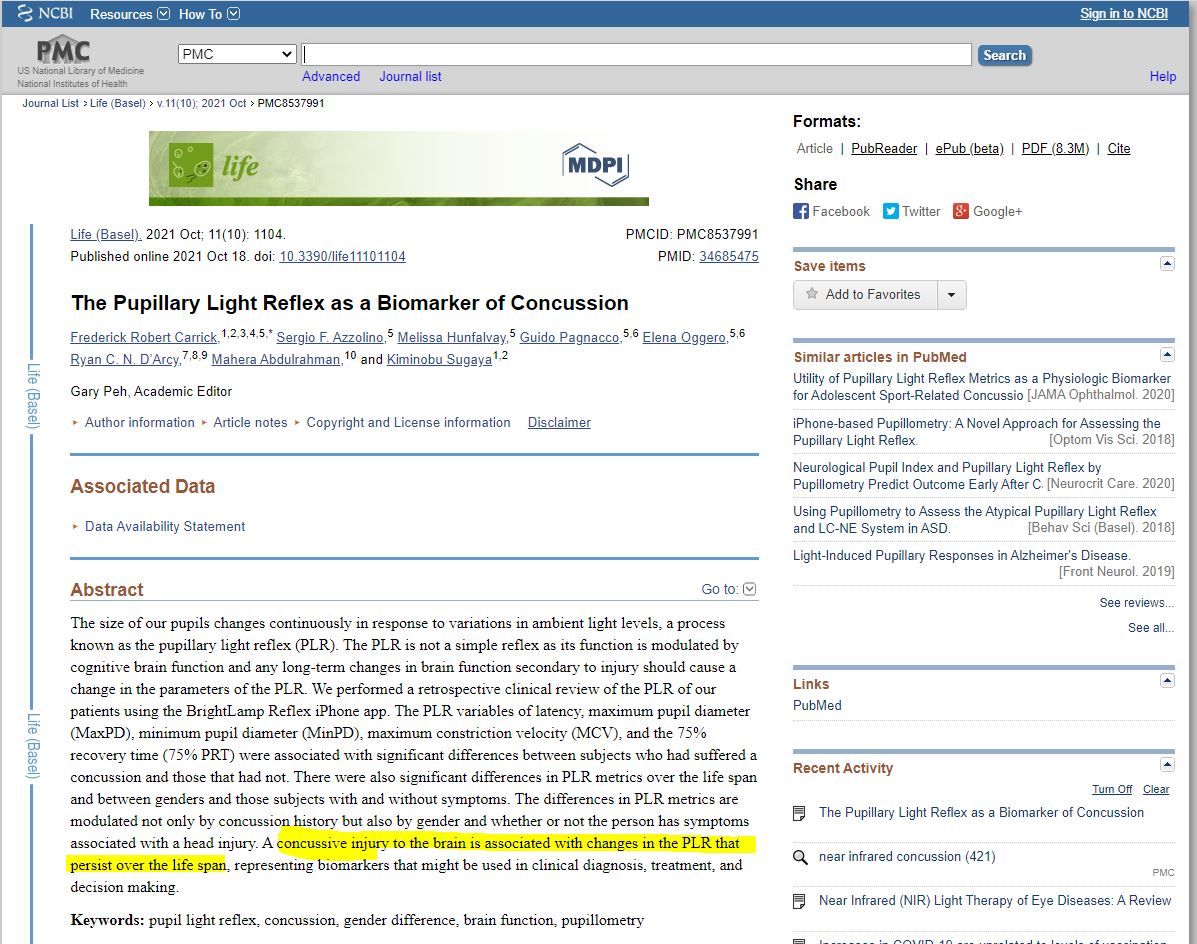Open author Frederick Robert Carrick

tap(144, 337)
